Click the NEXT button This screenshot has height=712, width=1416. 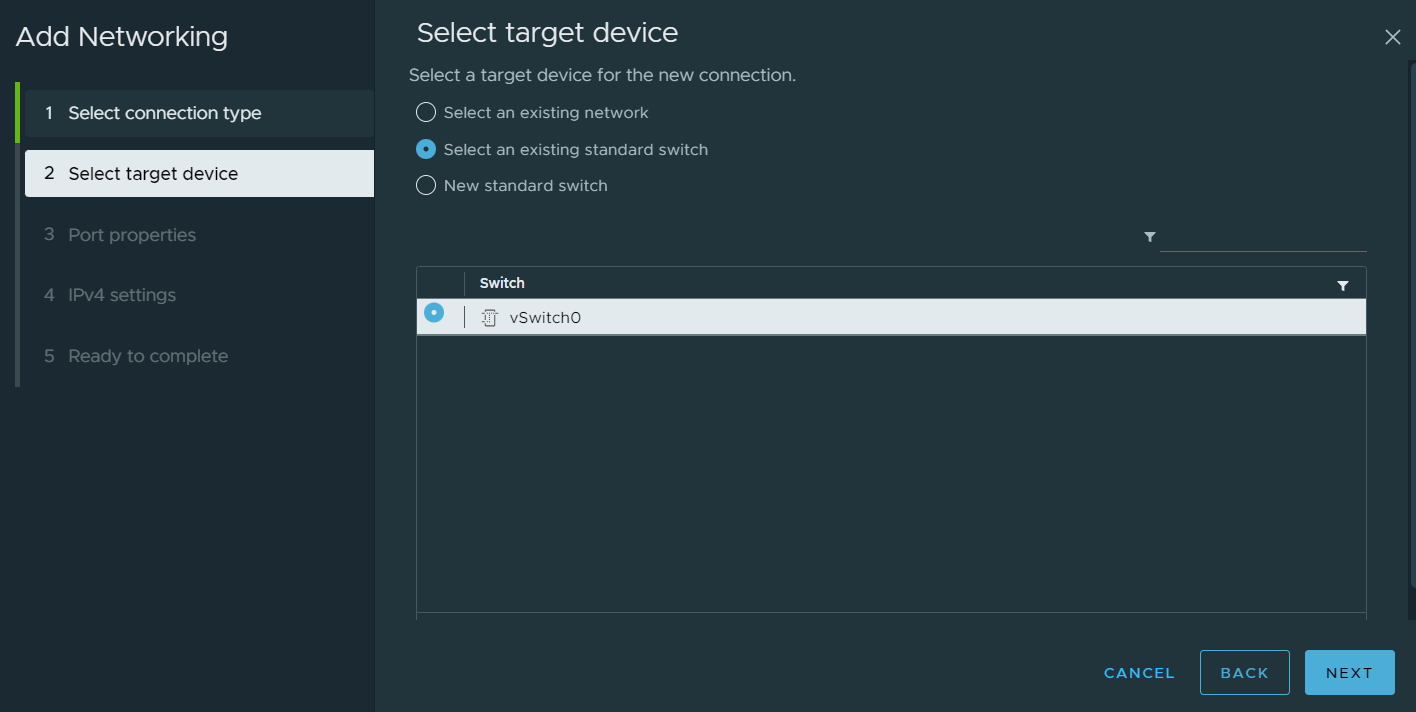1349,672
